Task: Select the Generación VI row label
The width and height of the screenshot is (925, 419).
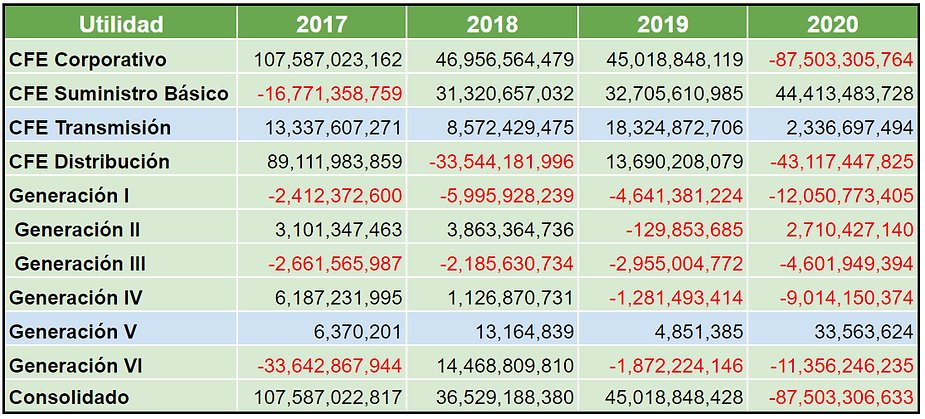Action: [x=76, y=366]
